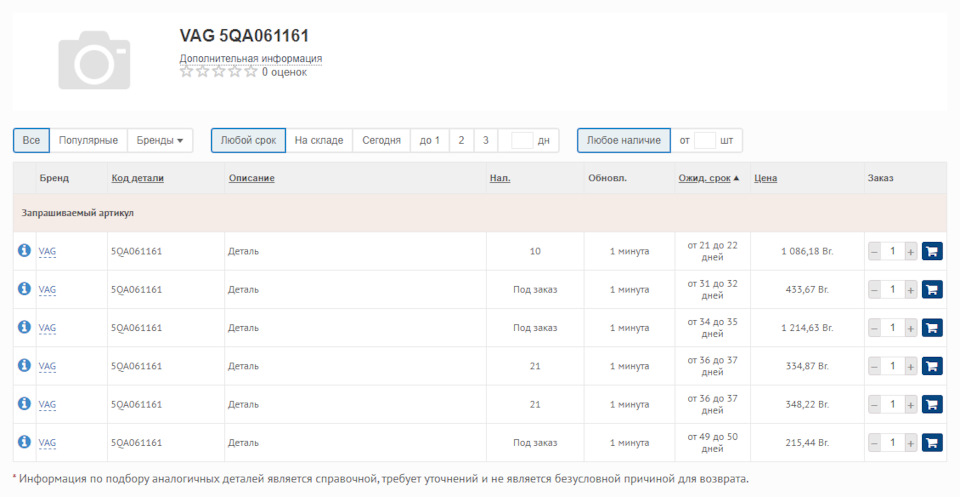960x497 pixels.
Task: Click the price '433,67 Br.'
Action: pos(807,290)
